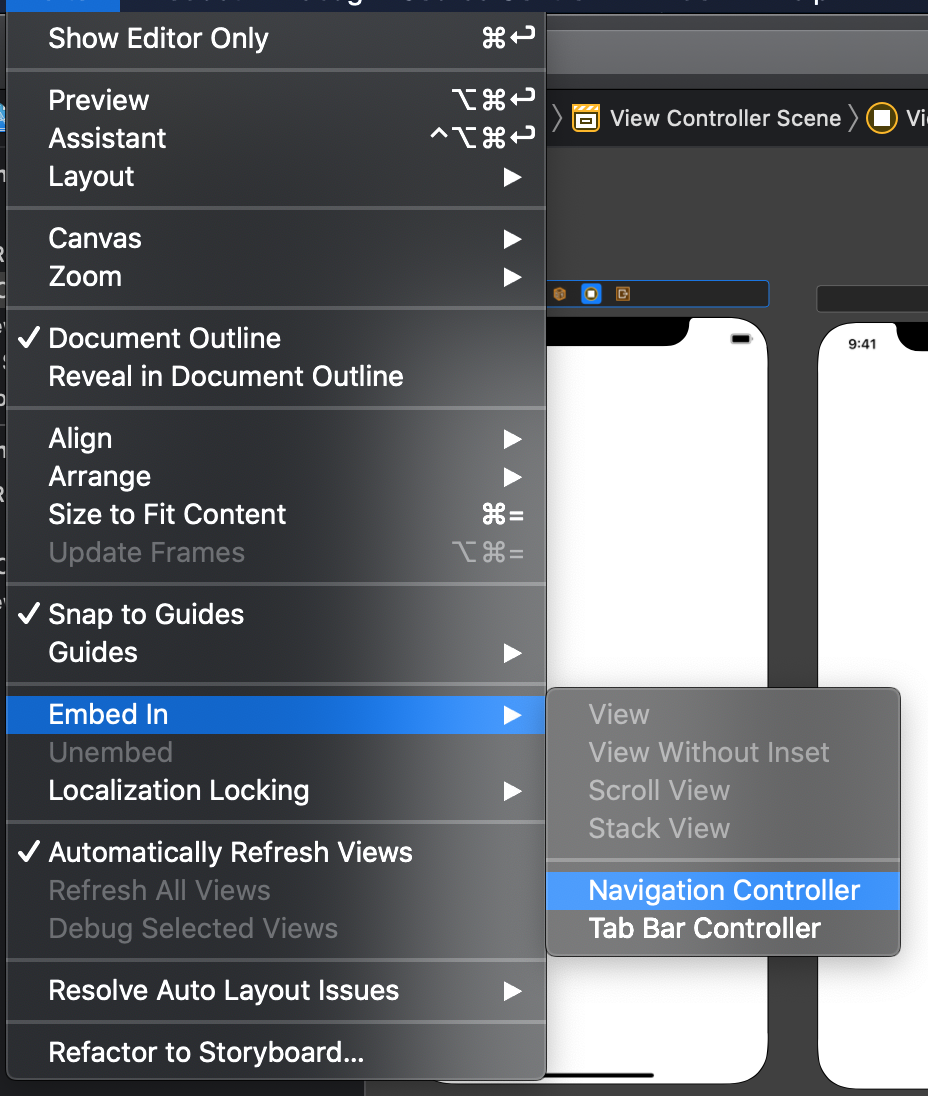928x1096 pixels.
Task: Select the View Controller dock icon
Action: (591, 294)
